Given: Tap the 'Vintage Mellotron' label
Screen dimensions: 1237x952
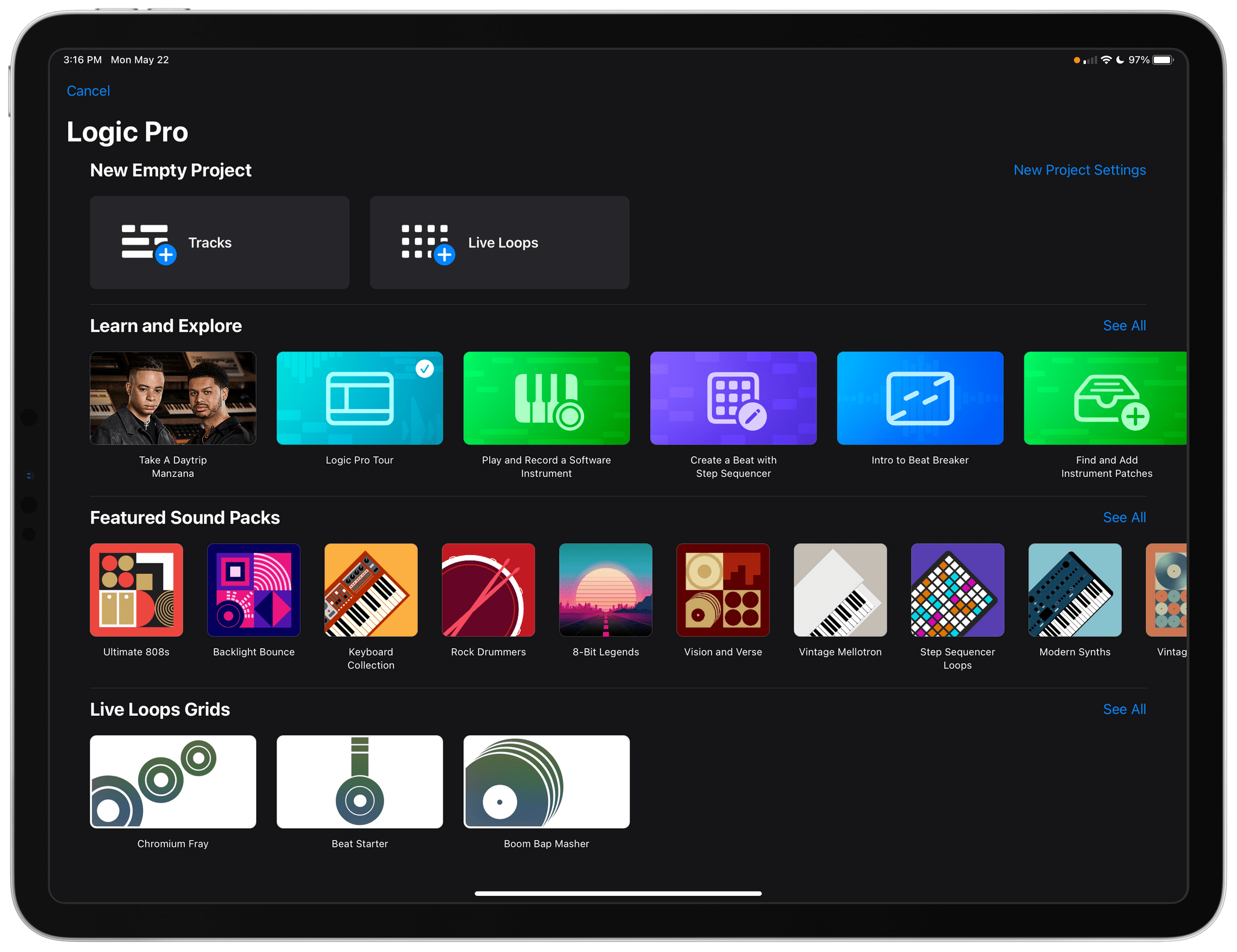Looking at the screenshot, I should click(840, 652).
